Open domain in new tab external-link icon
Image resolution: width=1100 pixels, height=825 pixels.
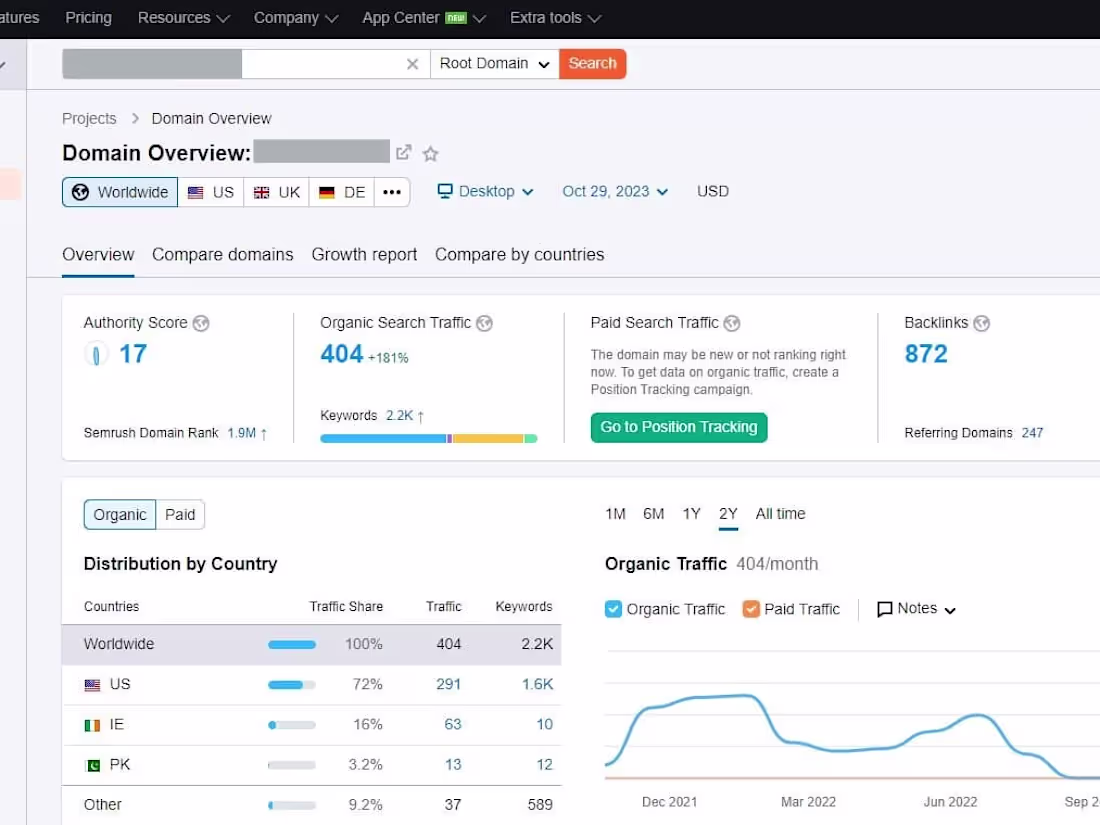pyautogui.click(x=404, y=153)
